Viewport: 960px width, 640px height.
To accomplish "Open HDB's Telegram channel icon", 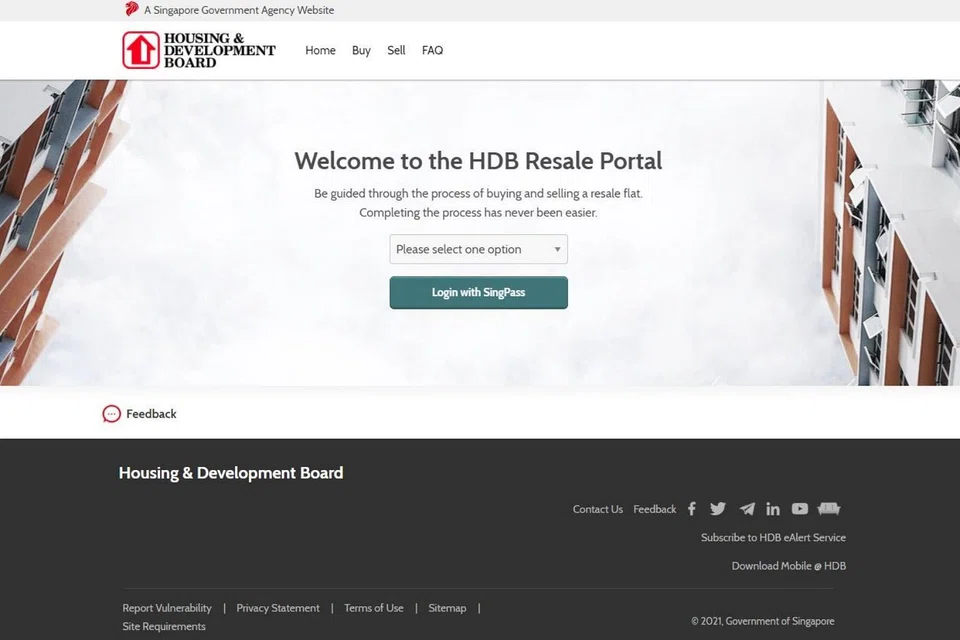I will tap(746, 509).
